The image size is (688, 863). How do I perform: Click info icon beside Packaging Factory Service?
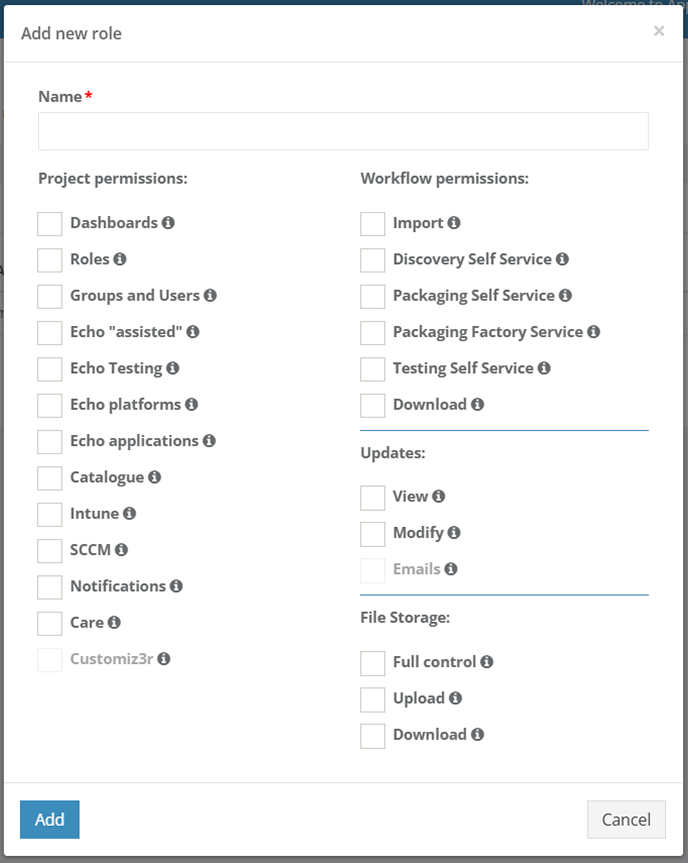tap(593, 332)
